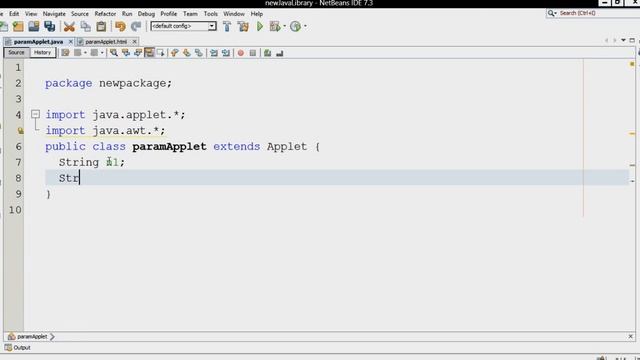Open the Debug menu
The width and height of the screenshot is (640, 360).
click(x=146, y=14)
